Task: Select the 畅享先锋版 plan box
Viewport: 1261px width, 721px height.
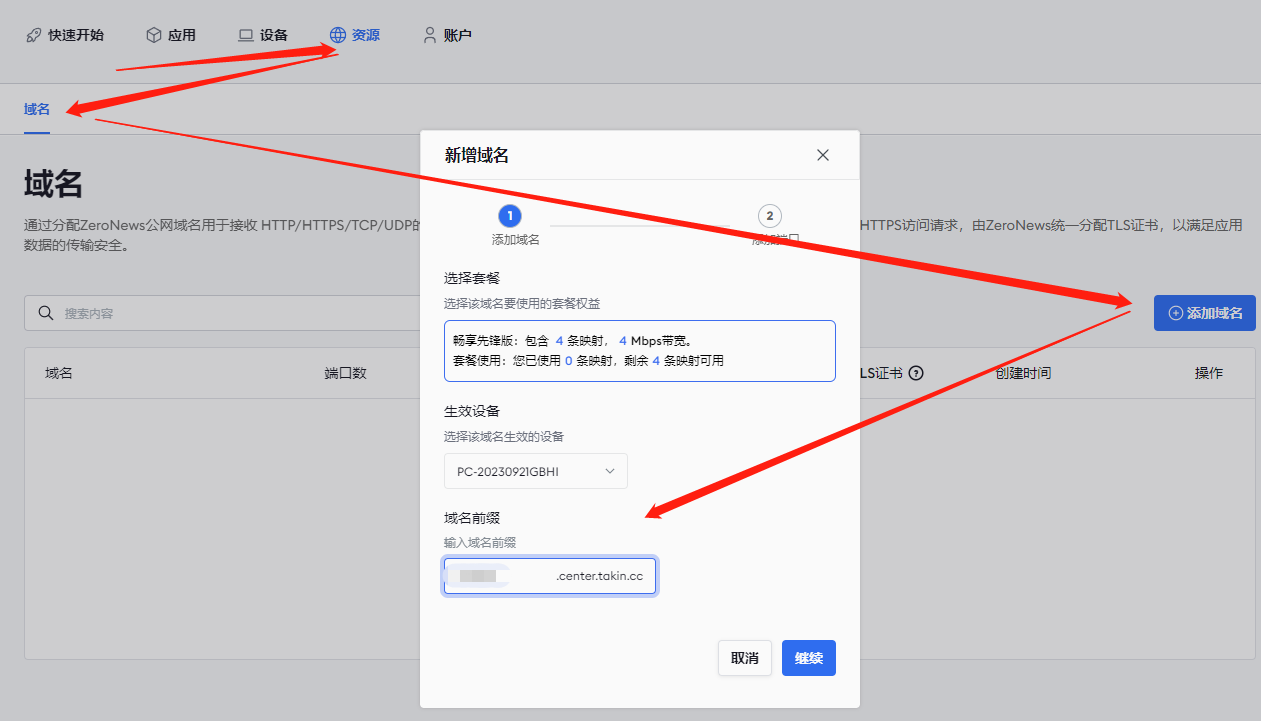Action: coord(639,350)
